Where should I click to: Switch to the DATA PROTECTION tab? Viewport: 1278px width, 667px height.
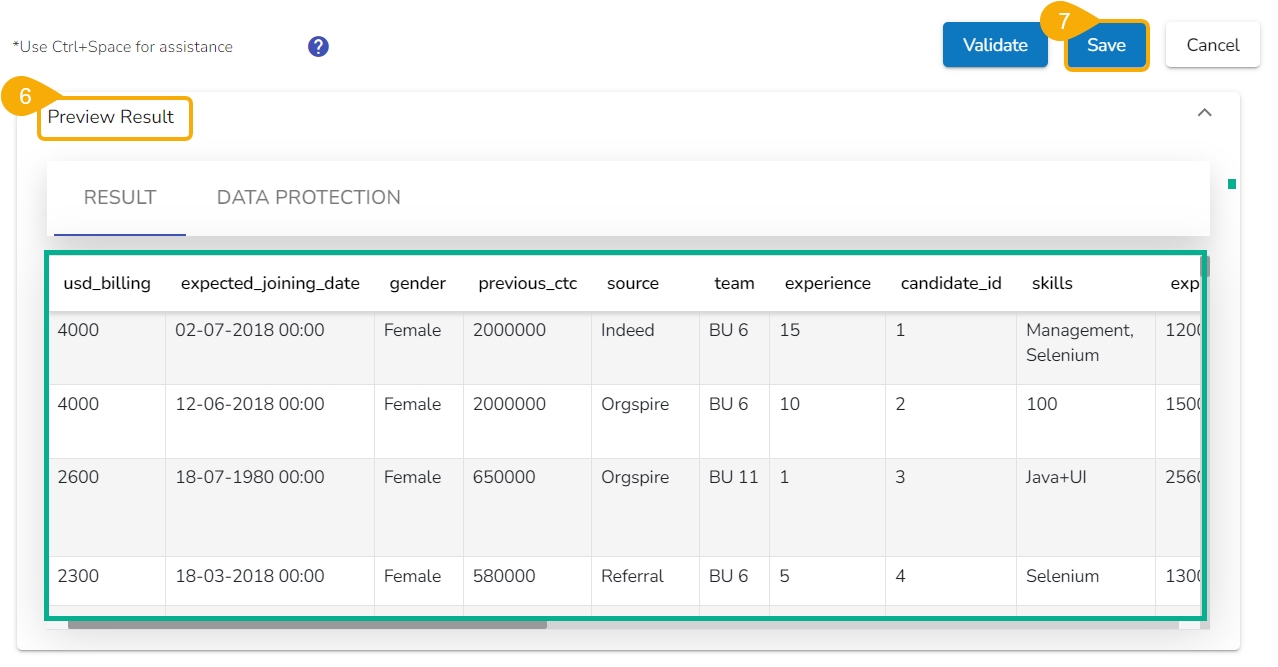click(x=308, y=197)
